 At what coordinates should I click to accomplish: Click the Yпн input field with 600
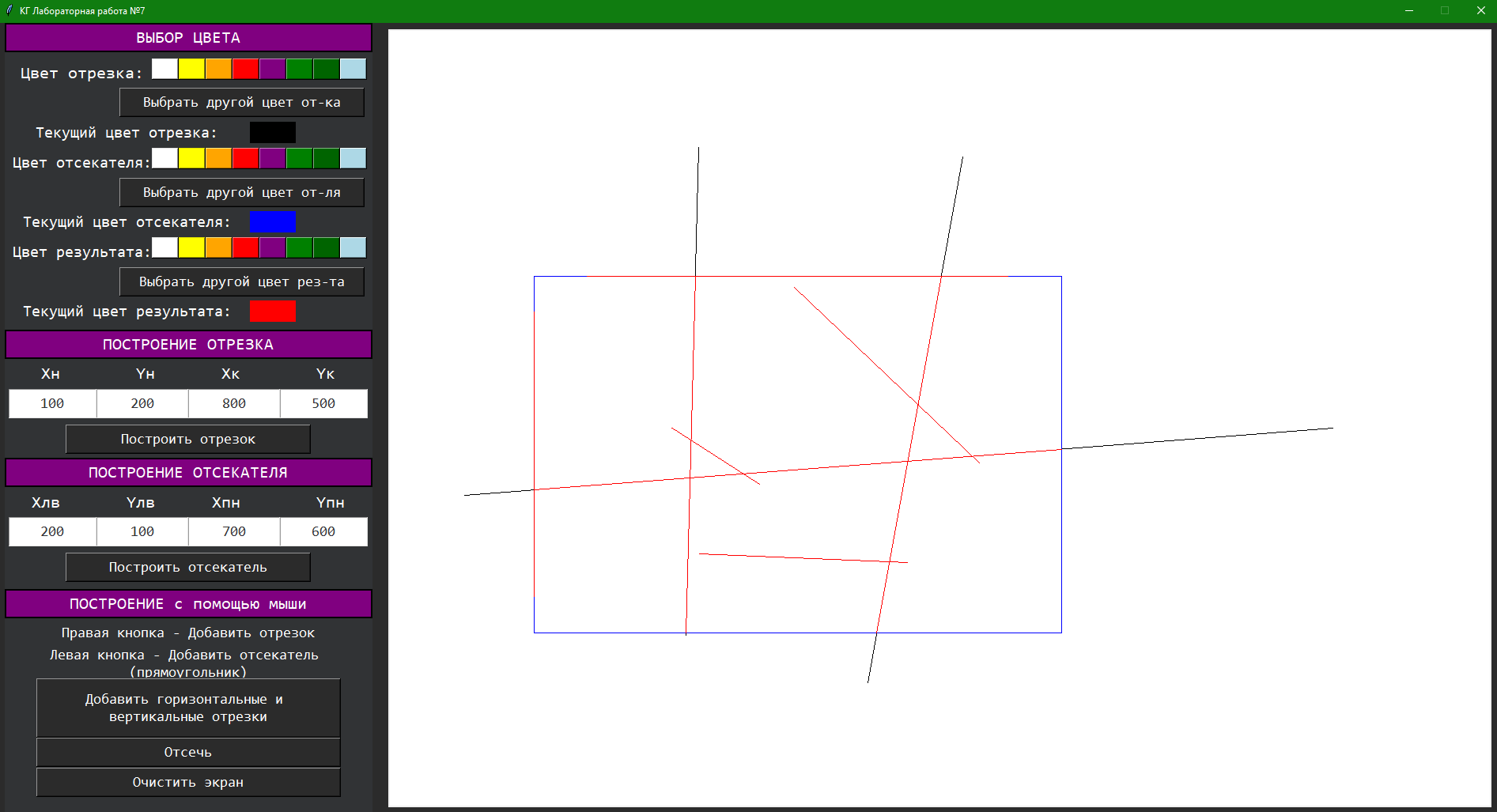(x=323, y=531)
